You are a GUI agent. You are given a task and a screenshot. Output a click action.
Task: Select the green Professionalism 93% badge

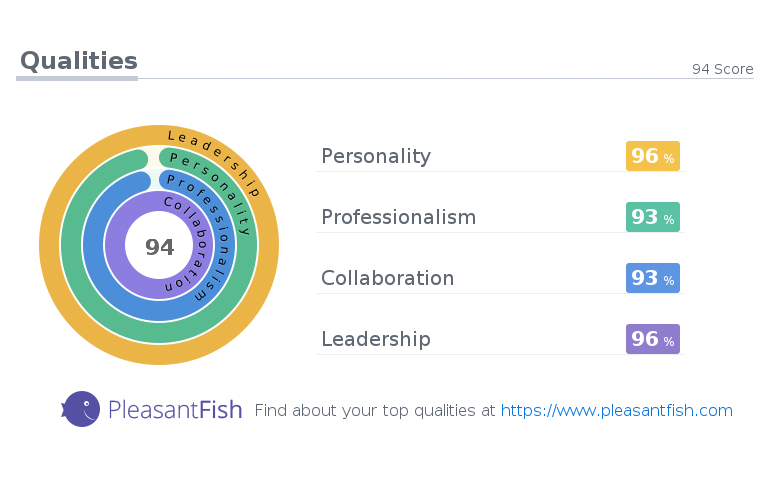point(653,217)
